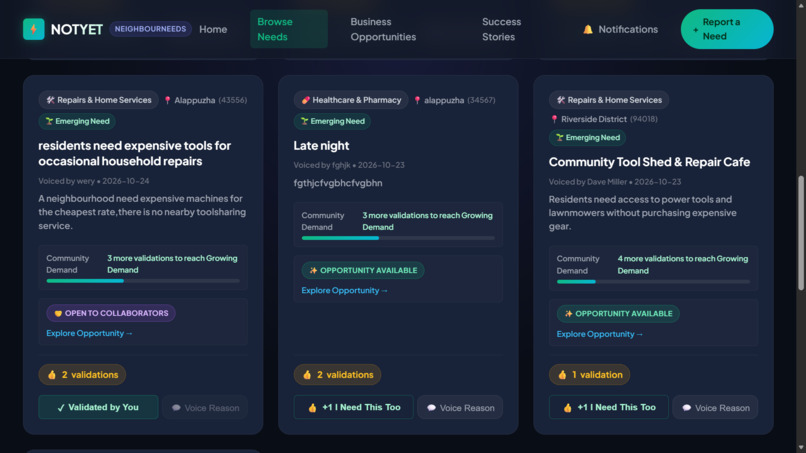The width and height of the screenshot is (806, 453).
Task: Click the location pin next to Riverside District
Action: pos(554,119)
